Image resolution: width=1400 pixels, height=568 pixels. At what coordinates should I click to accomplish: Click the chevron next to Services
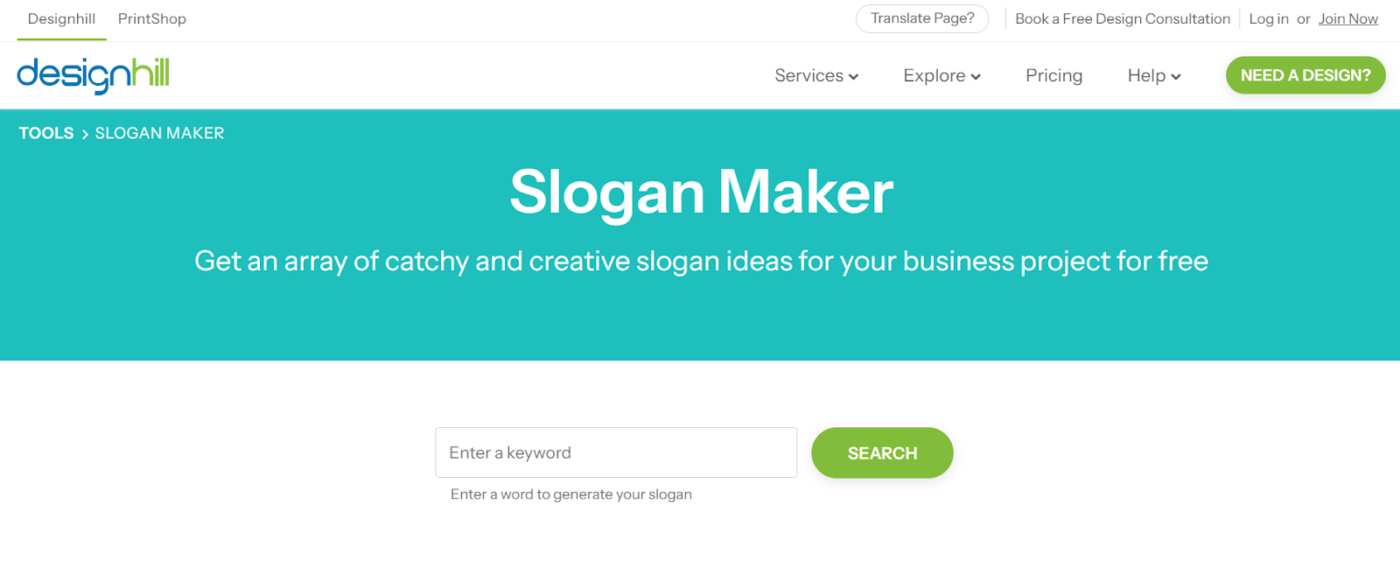[x=853, y=77]
